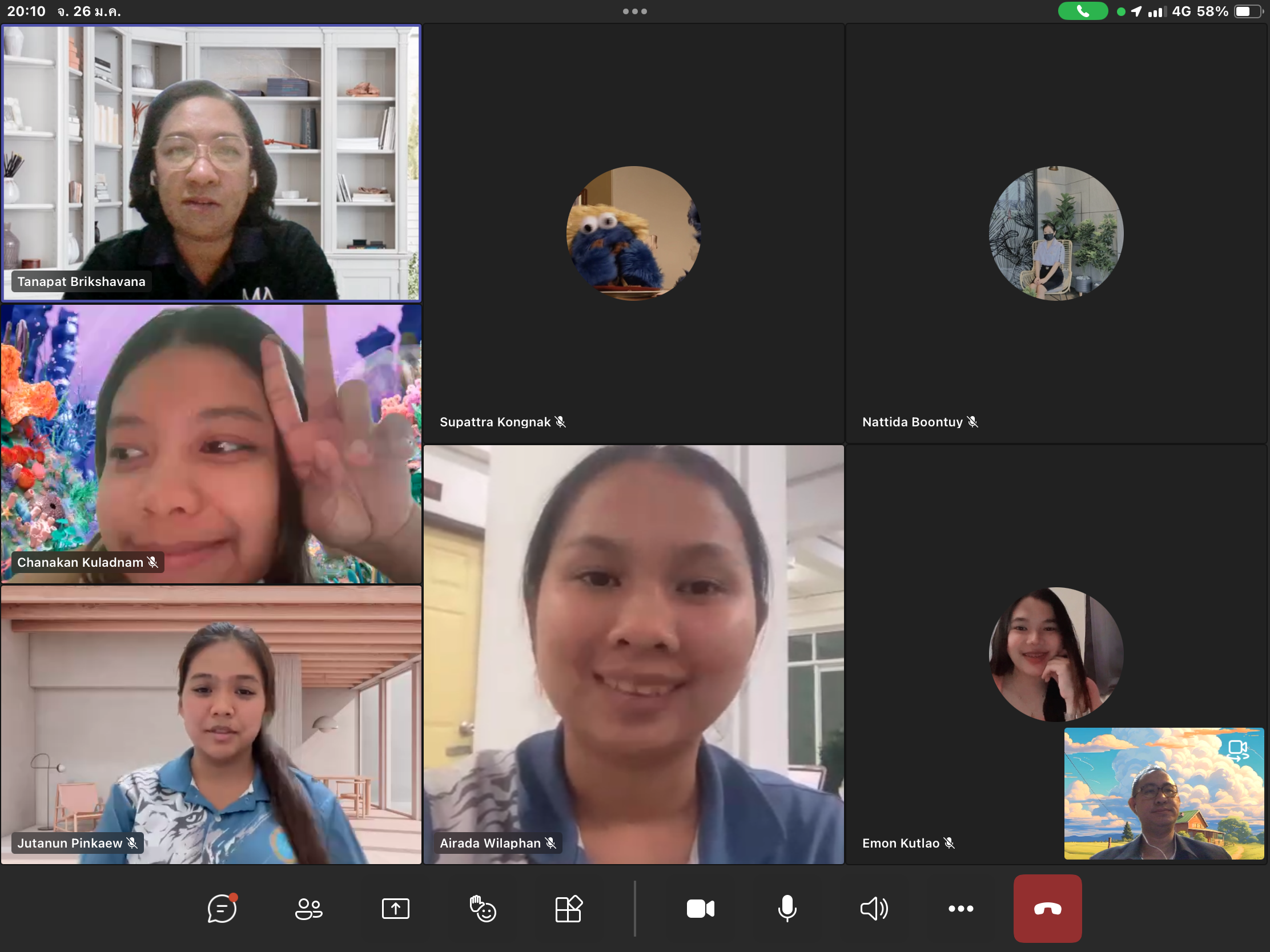Tap Emon Kutlao's profile avatar
Screen dimensions: 1270x952
click(1056, 654)
